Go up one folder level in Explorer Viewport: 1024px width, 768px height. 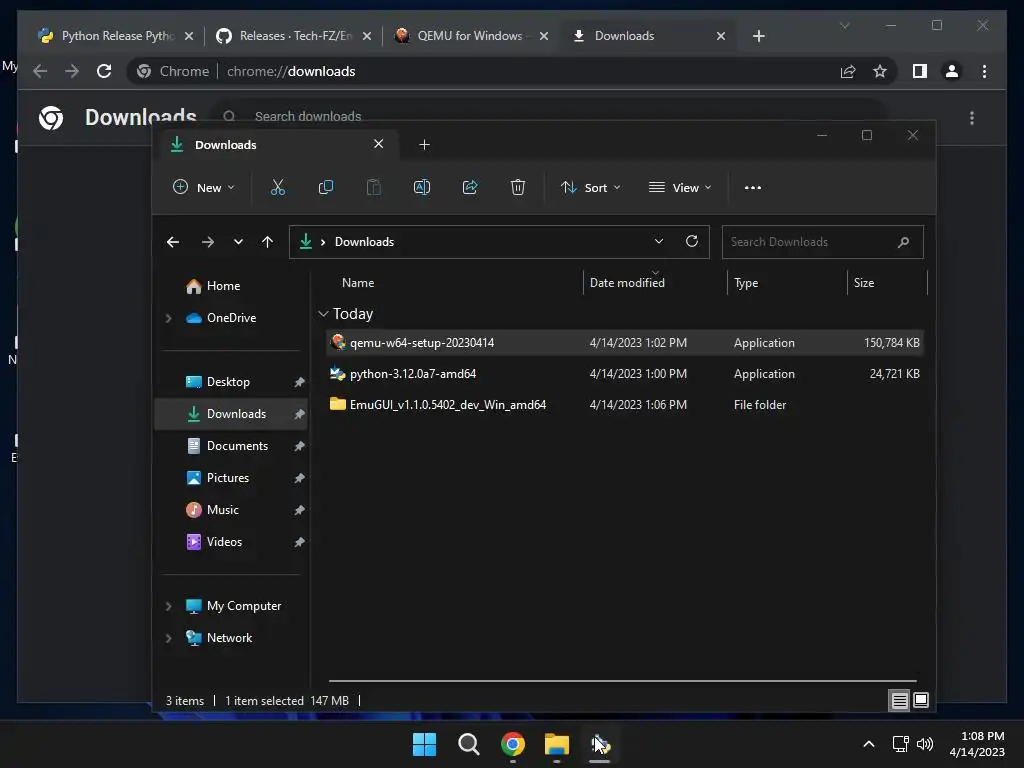tap(267, 242)
